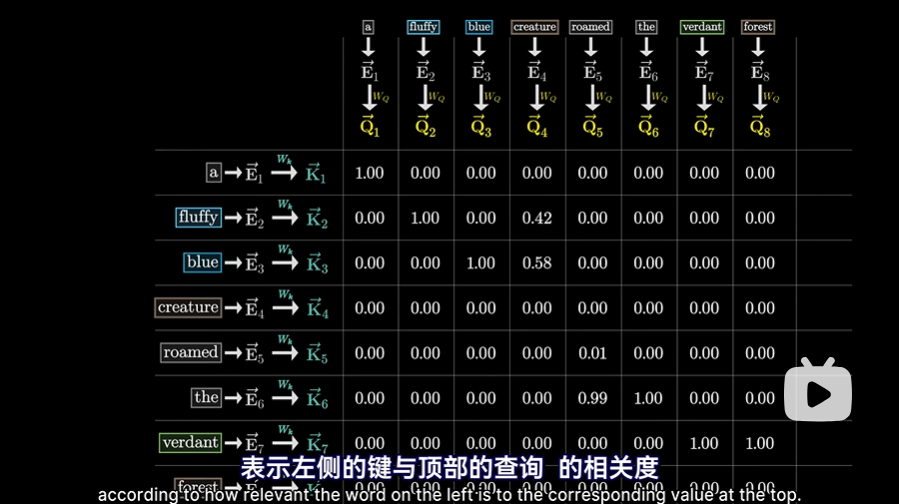The image size is (899, 504).
Task: Click the 'forest' token box at top
Action: [x=758, y=27]
